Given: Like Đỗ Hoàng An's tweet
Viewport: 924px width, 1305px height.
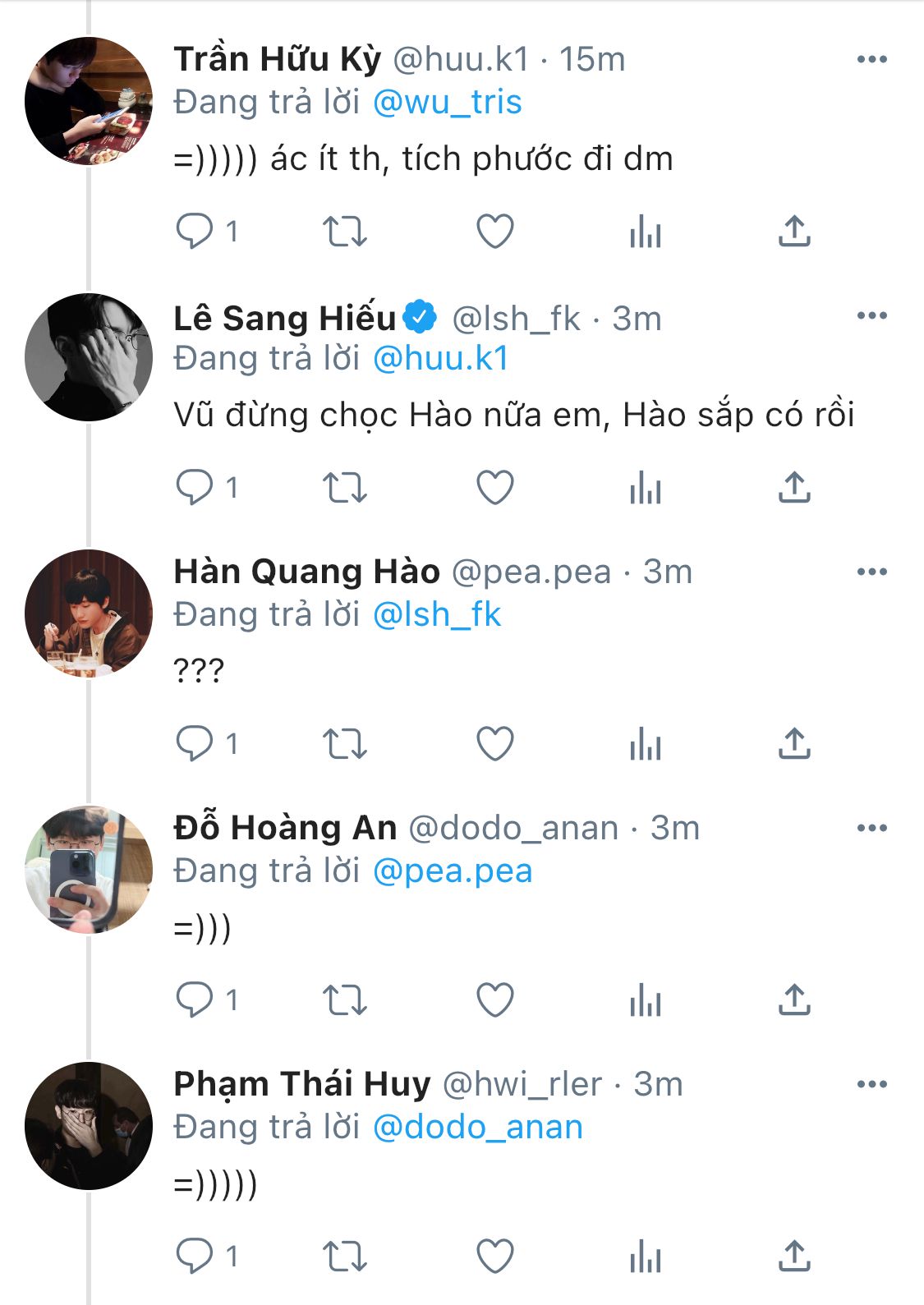Looking at the screenshot, I should tap(495, 1000).
